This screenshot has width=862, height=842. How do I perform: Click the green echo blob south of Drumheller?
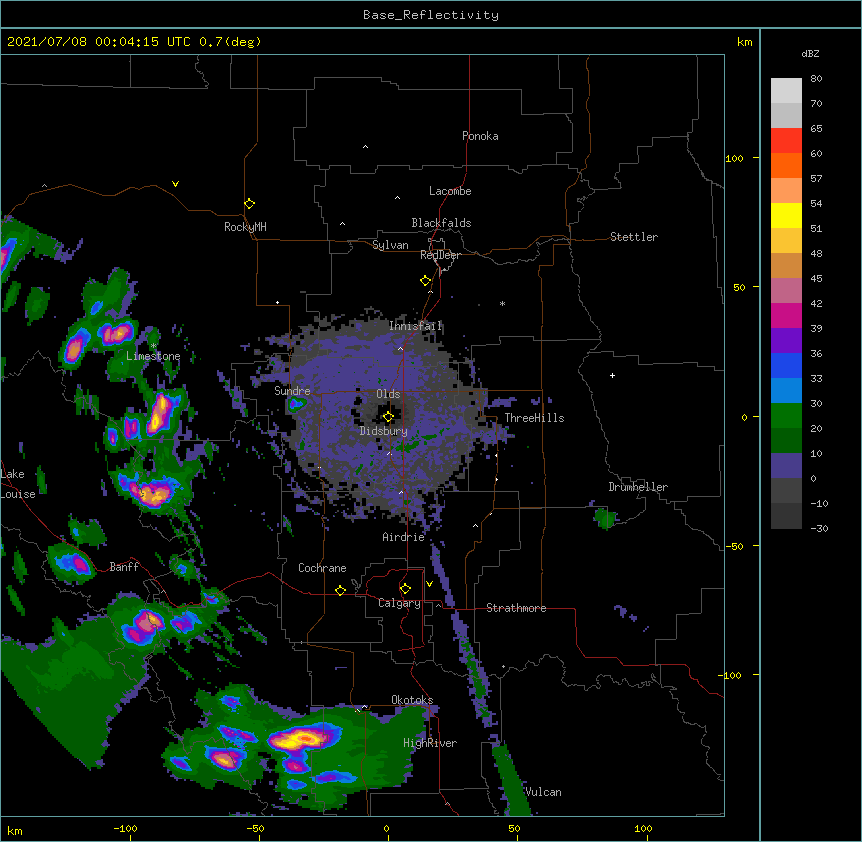point(605,518)
